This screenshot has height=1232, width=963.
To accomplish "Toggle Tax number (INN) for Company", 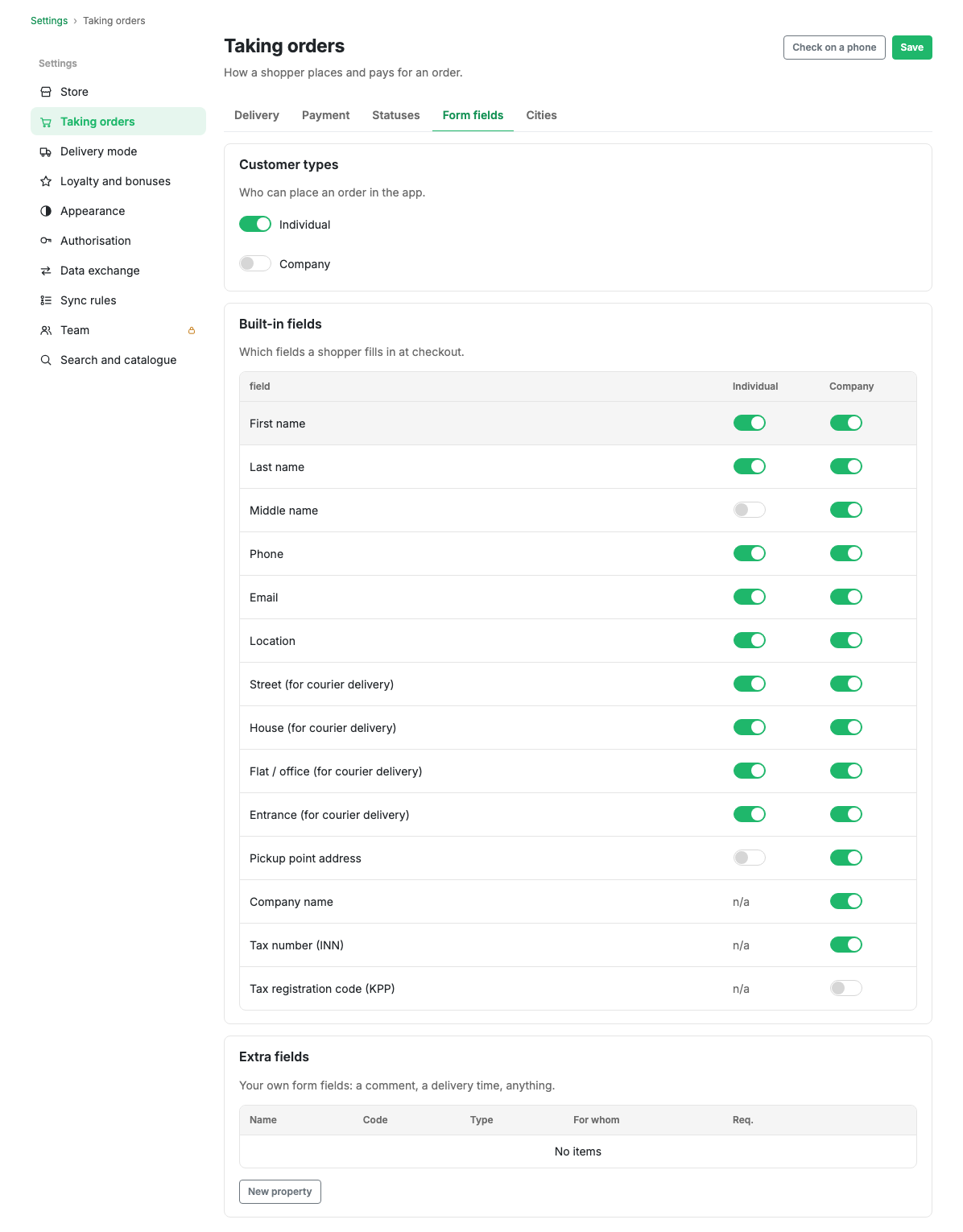I will pyautogui.click(x=846, y=945).
